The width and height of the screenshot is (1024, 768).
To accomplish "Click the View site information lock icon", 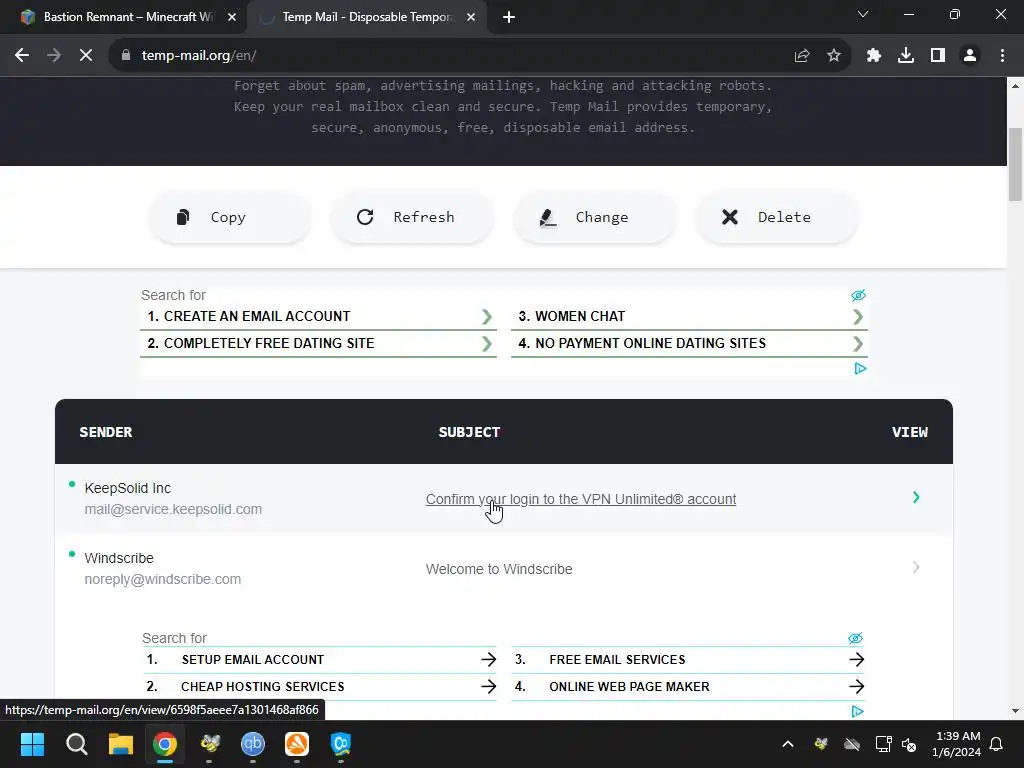I will [x=126, y=56].
